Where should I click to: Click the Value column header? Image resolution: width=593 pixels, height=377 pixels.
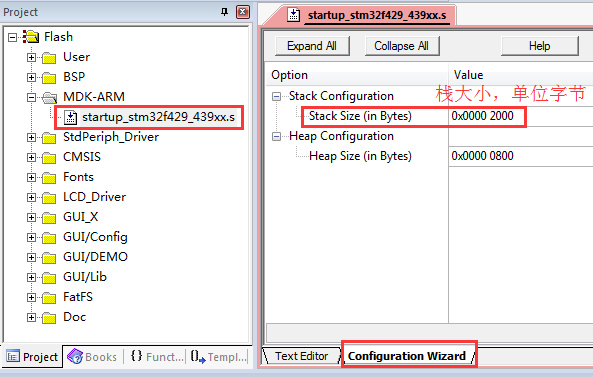(521, 75)
